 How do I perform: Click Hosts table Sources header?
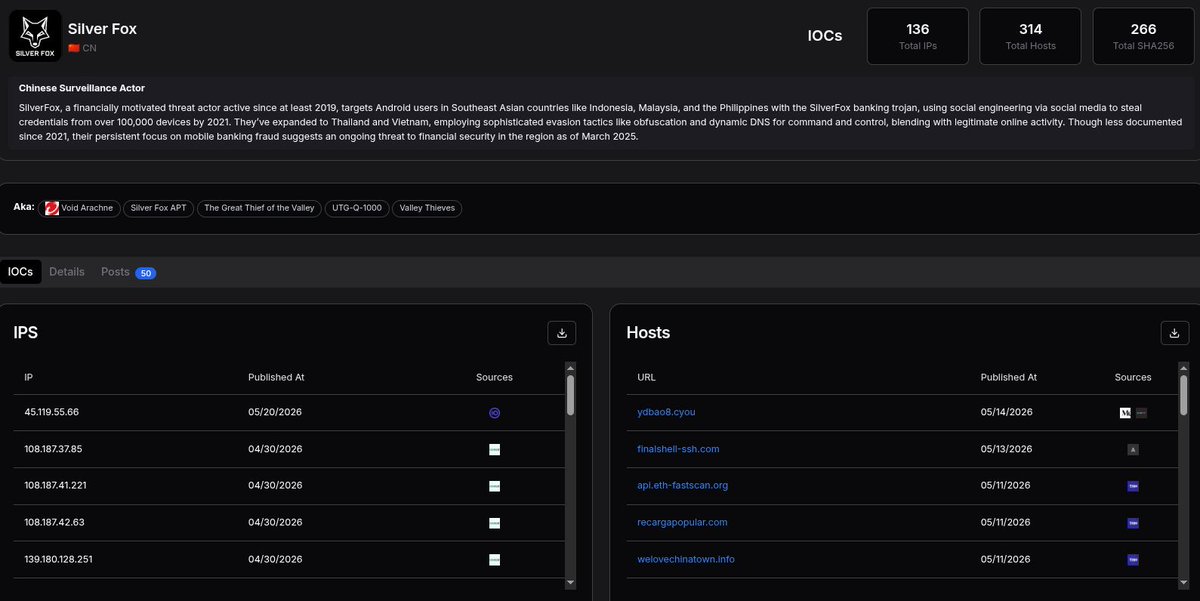1133,377
